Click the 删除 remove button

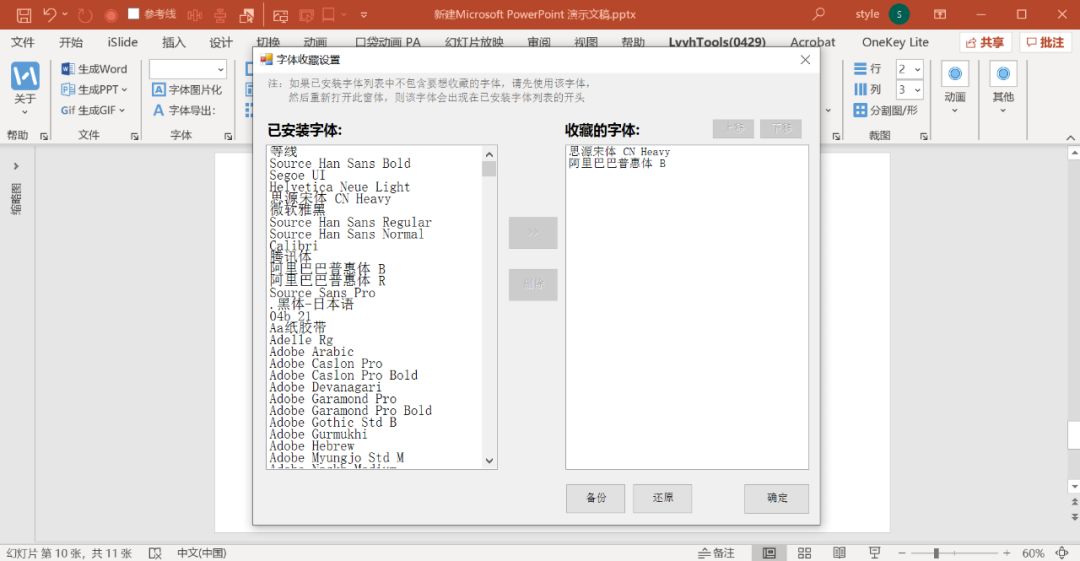click(x=533, y=284)
